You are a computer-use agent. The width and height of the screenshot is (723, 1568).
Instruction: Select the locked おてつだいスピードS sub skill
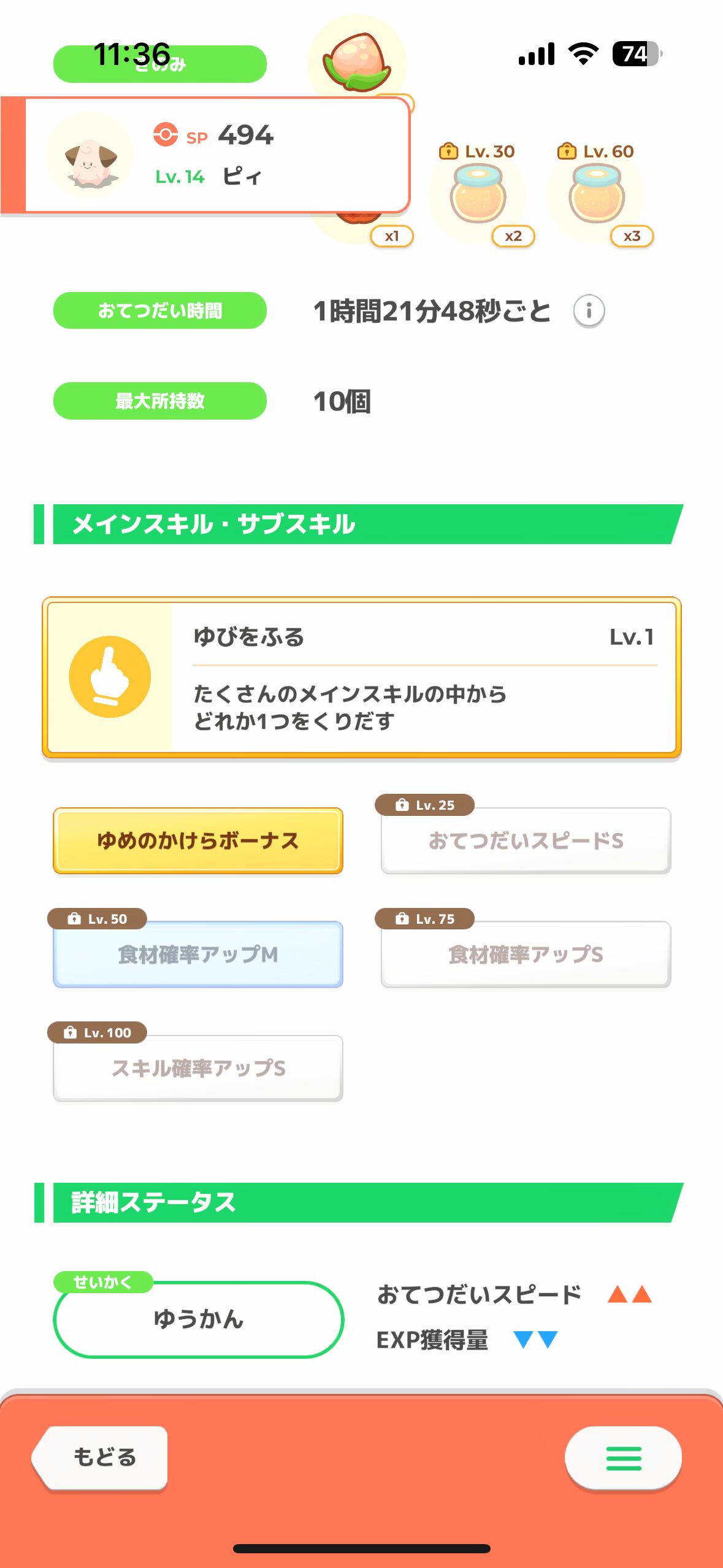pyautogui.click(x=526, y=840)
